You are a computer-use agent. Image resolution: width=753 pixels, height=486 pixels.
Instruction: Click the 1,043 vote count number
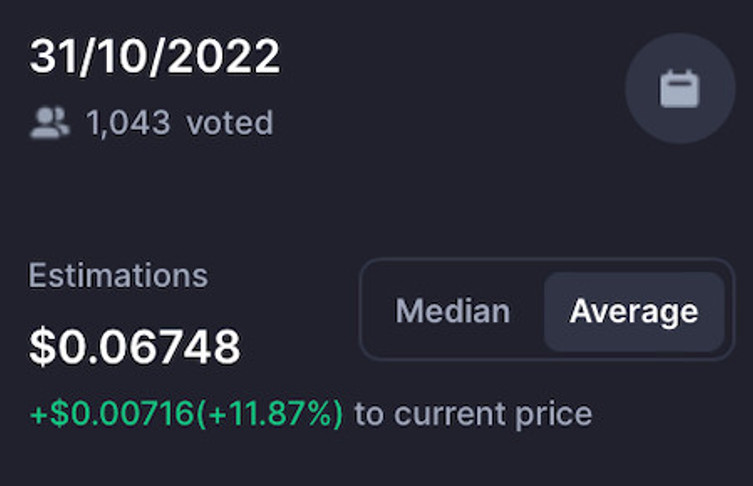click(128, 123)
